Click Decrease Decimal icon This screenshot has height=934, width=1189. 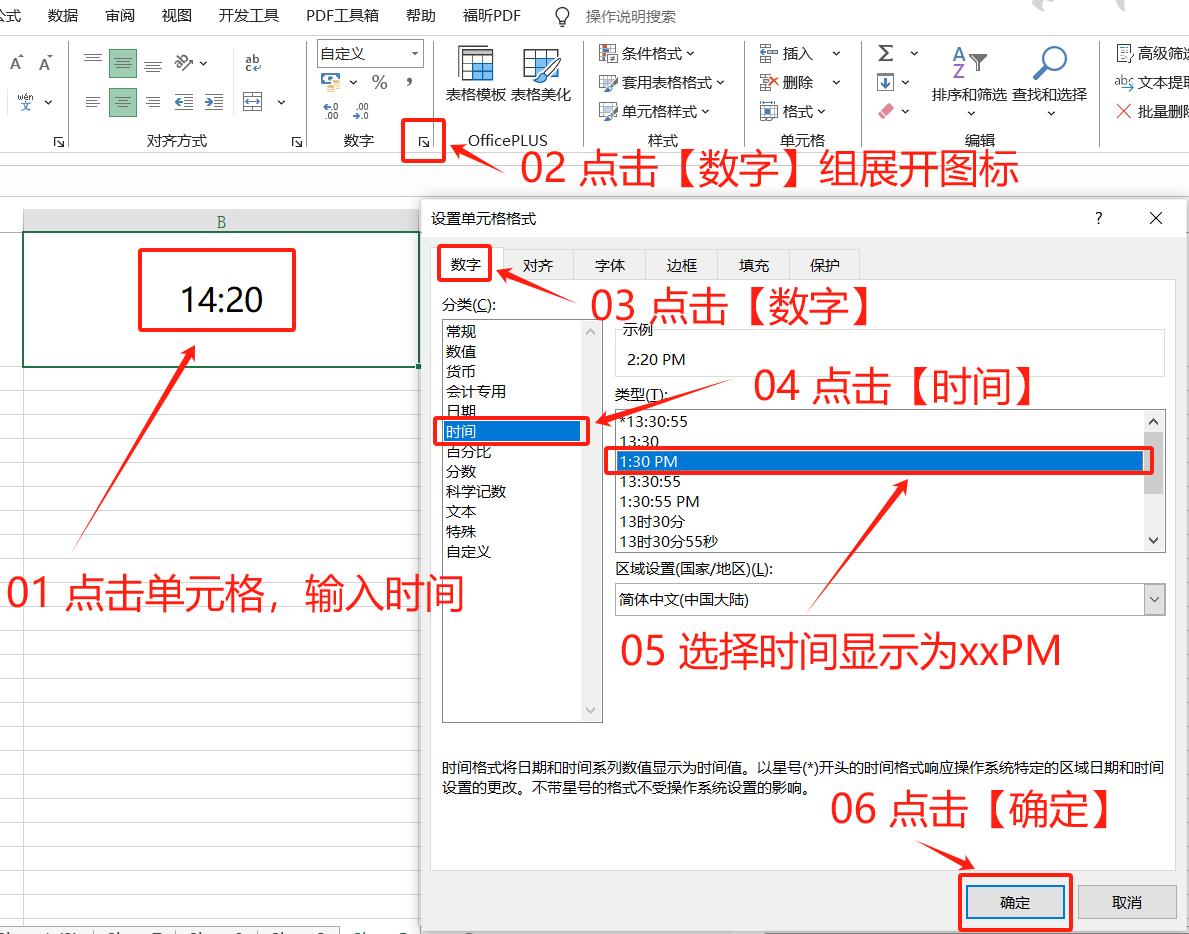click(361, 111)
